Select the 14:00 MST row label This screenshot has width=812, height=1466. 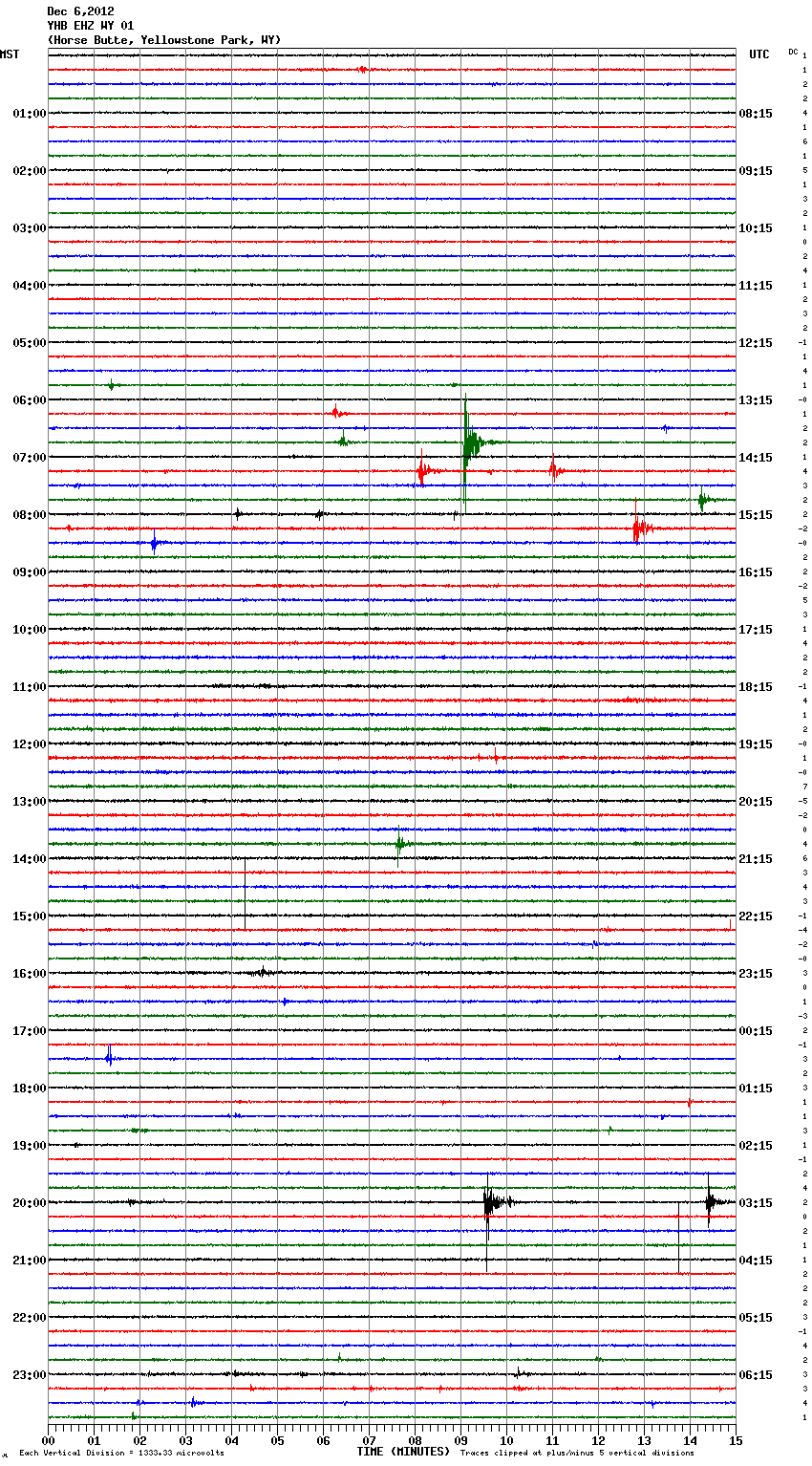coord(30,859)
